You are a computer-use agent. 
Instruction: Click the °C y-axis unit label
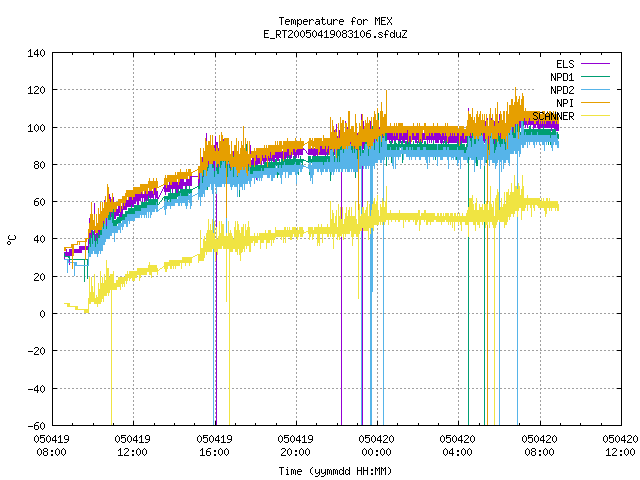point(11,240)
